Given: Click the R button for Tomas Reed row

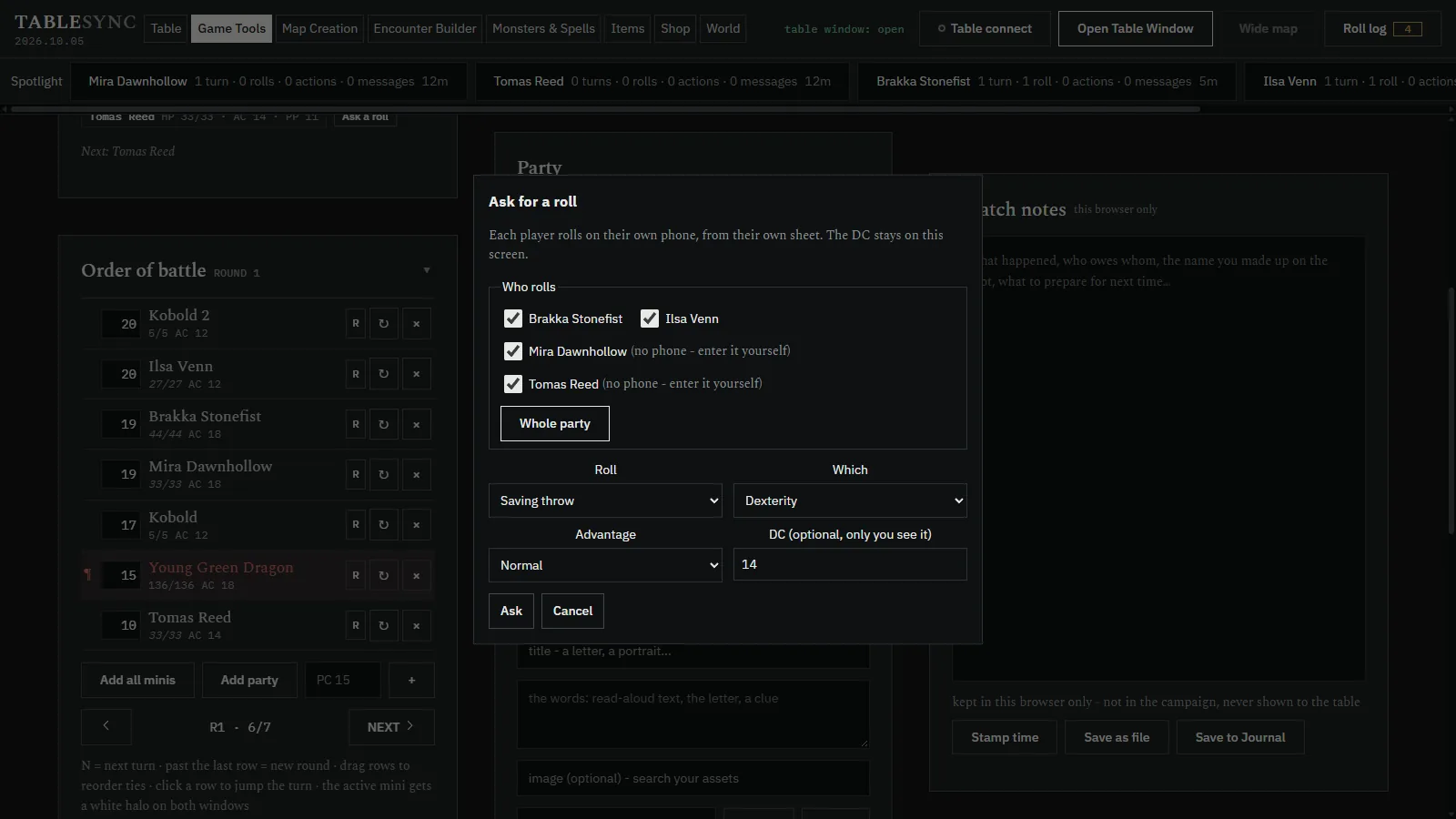Looking at the screenshot, I should pos(356,625).
